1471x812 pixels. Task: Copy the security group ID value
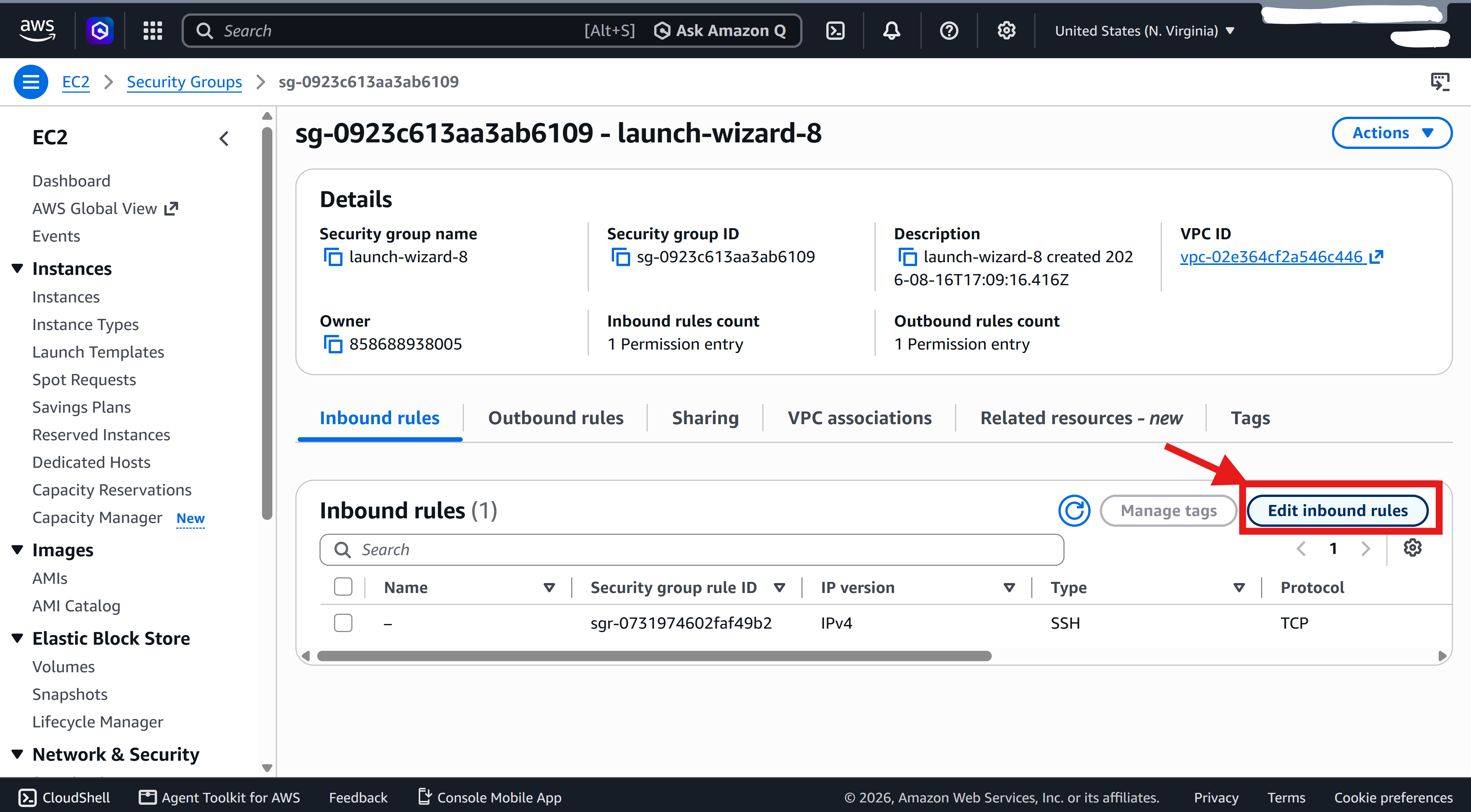coord(620,257)
